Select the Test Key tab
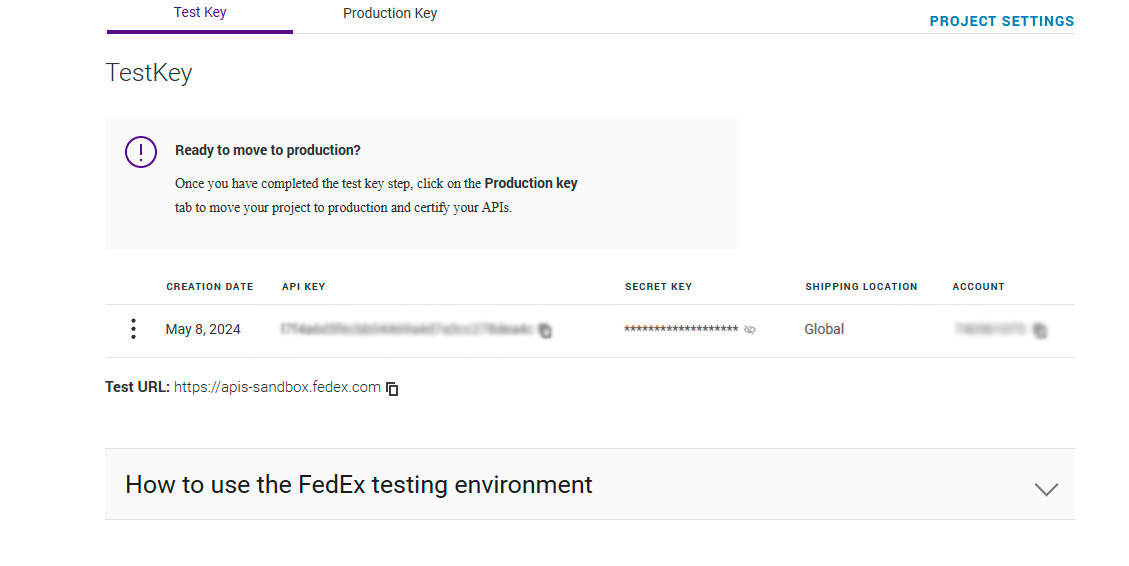 [200, 14]
